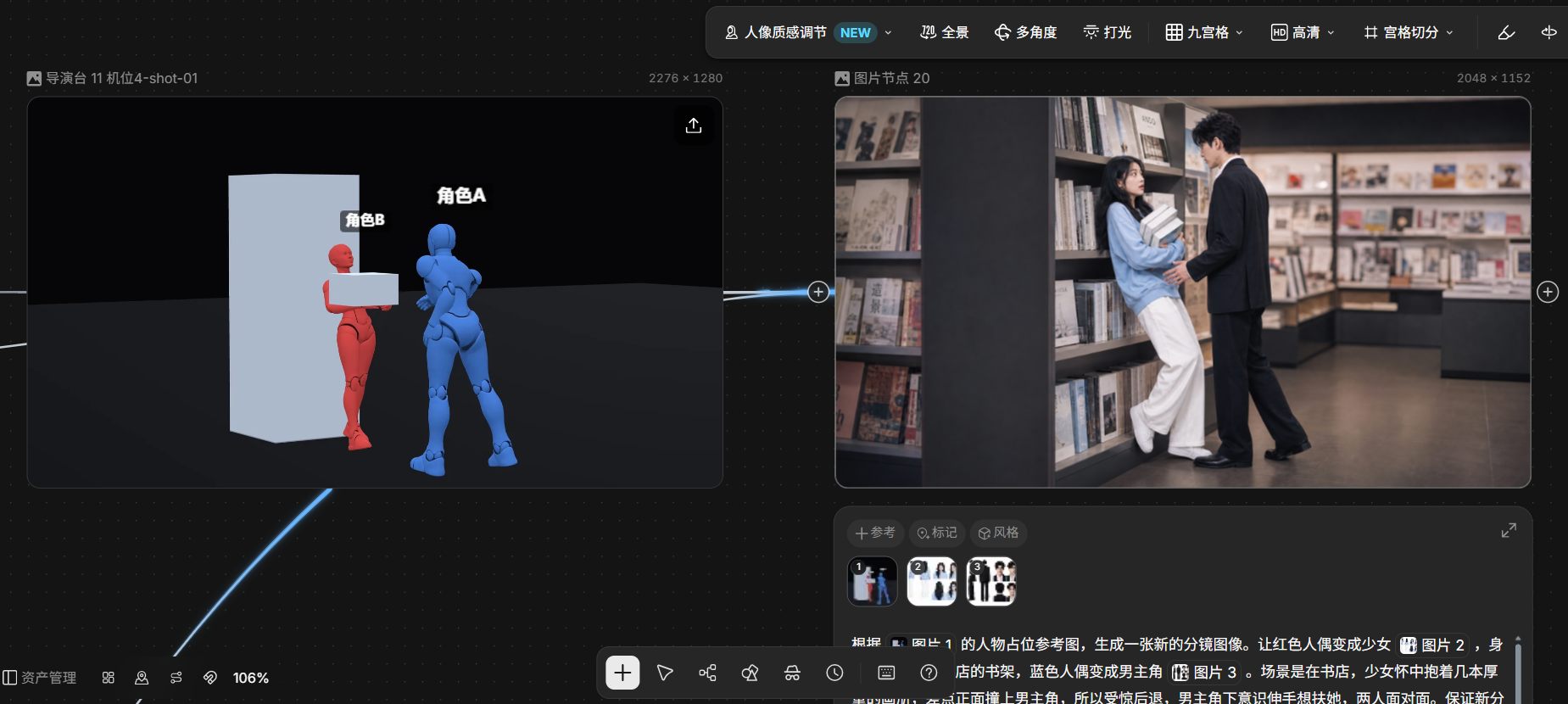Click the add node plus button

point(622,673)
